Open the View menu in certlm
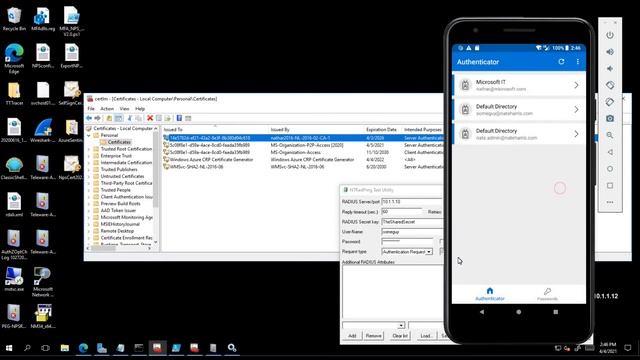The height and width of the screenshot is (360, 640). [124, 109]
